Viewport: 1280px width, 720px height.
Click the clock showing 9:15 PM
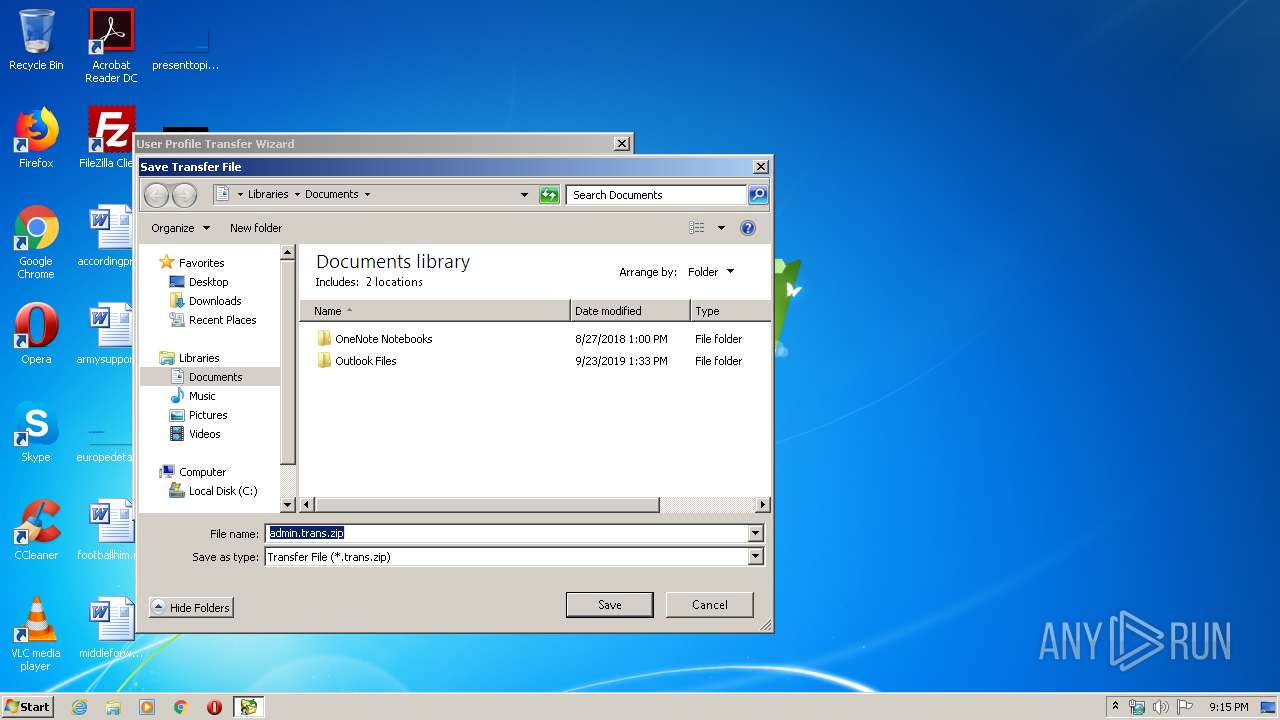(1228, 707)
